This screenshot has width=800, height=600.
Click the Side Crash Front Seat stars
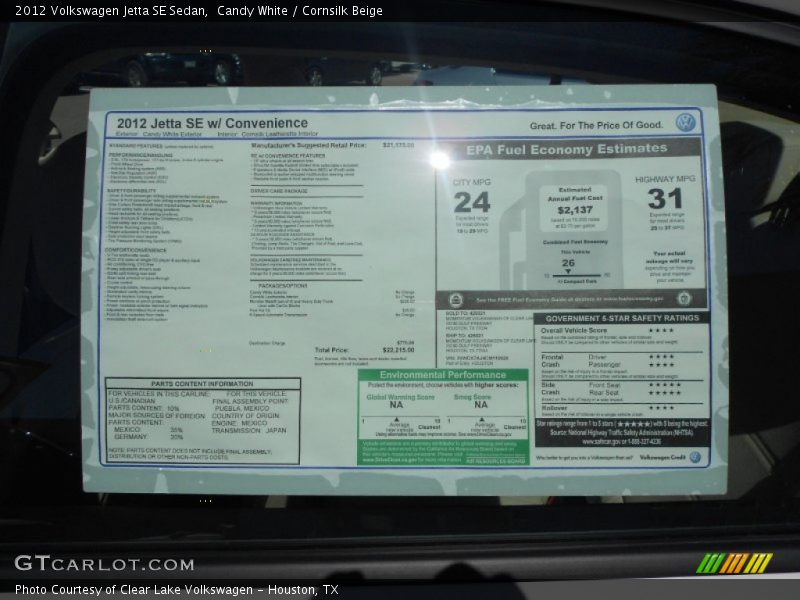tap(664, 385)
